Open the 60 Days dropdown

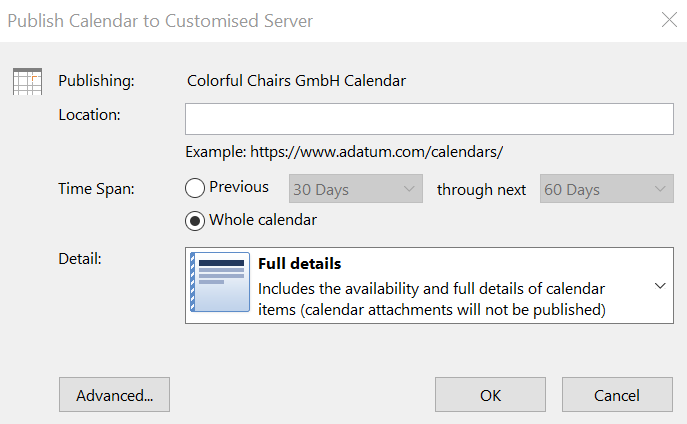tap(606, 189)
